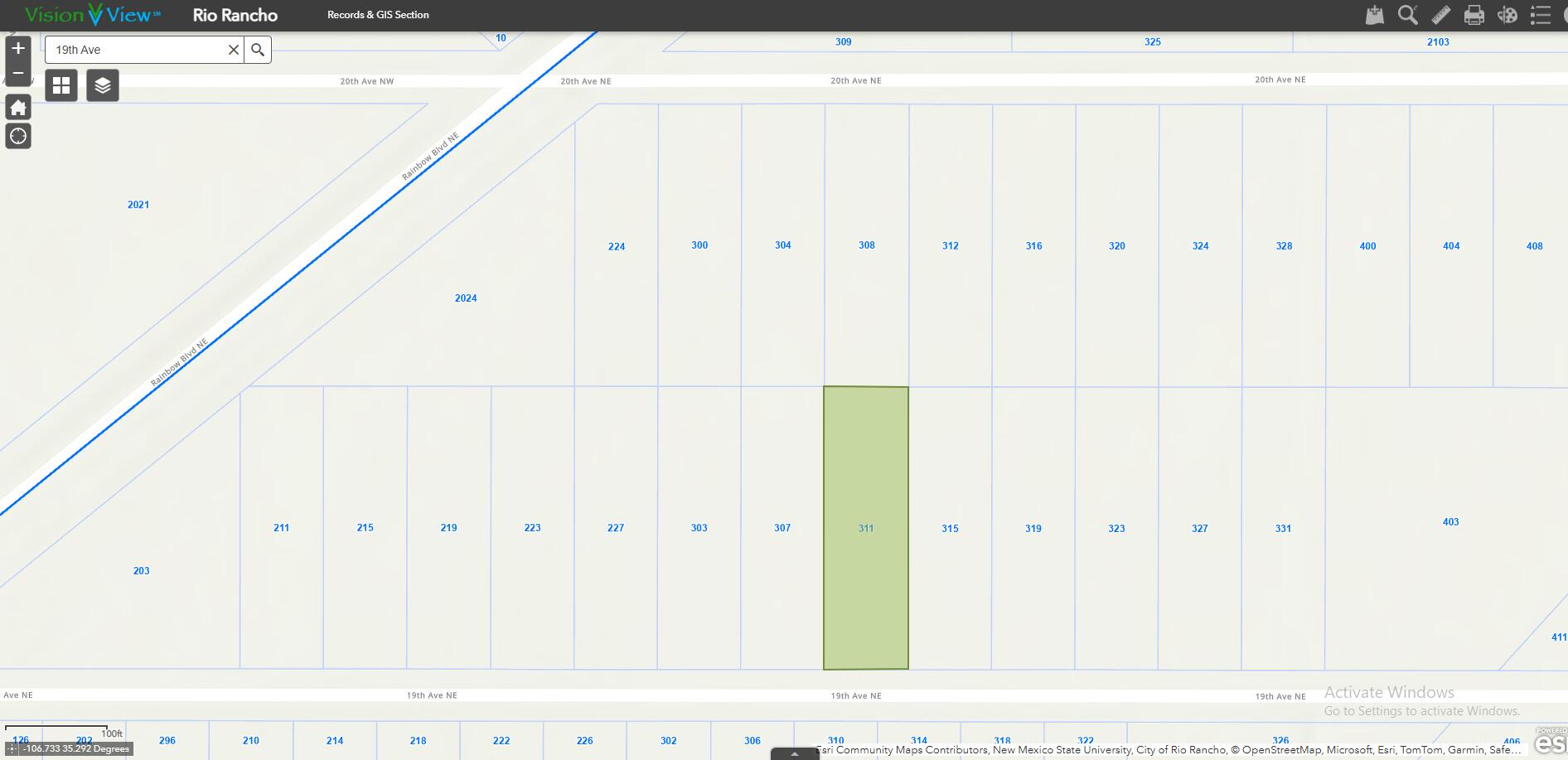Click parcel 2103
The width and height of the screenshot is (1568, 760).
pos(1438,41)
